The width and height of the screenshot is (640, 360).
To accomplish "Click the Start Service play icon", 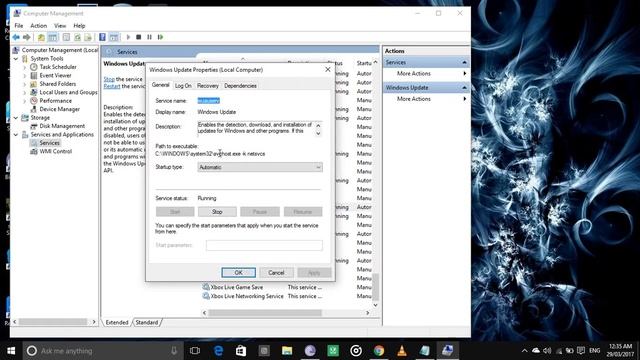I will [128, 37].
